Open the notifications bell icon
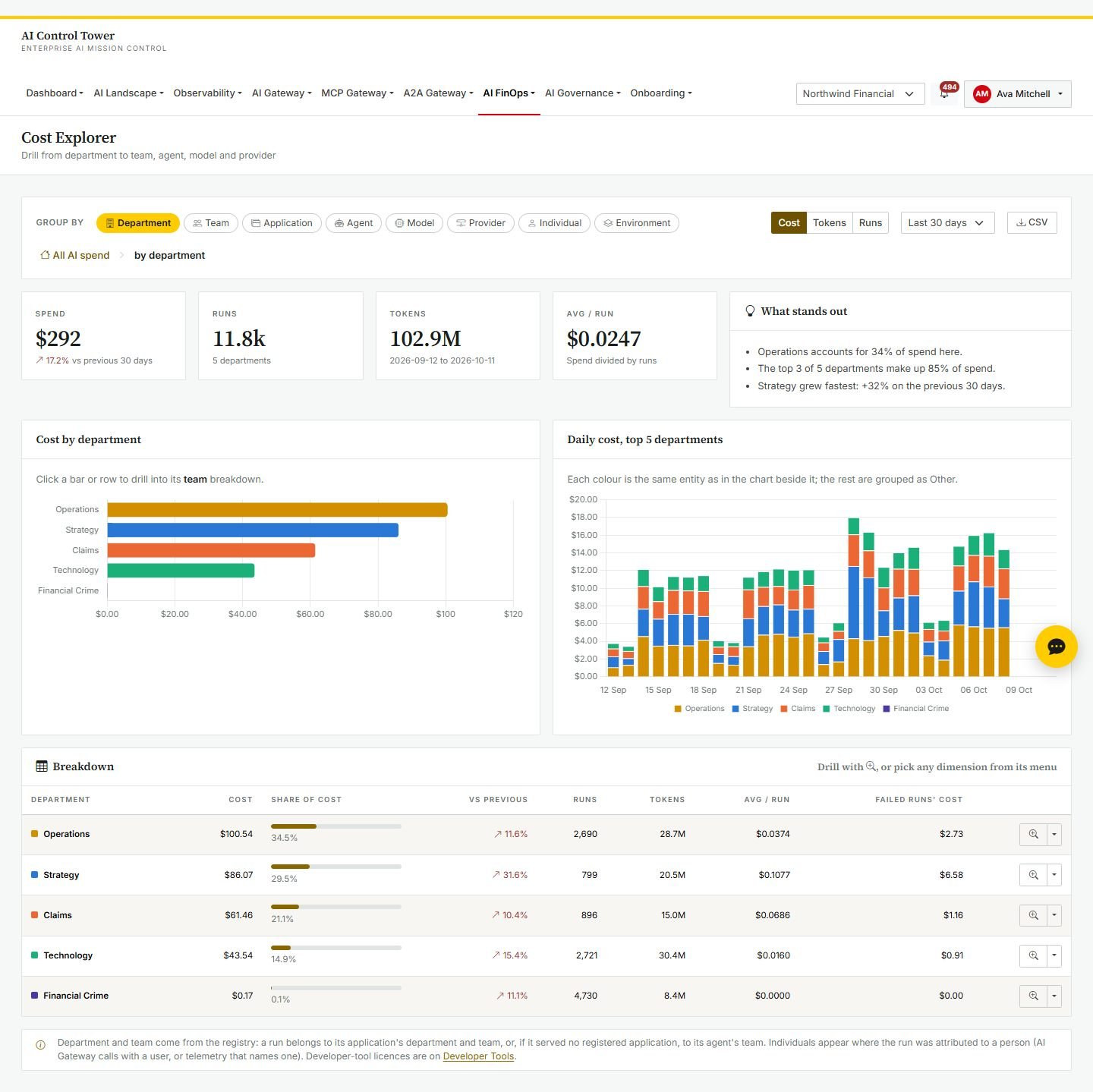1093x1092 pixels. coord(944,94)
